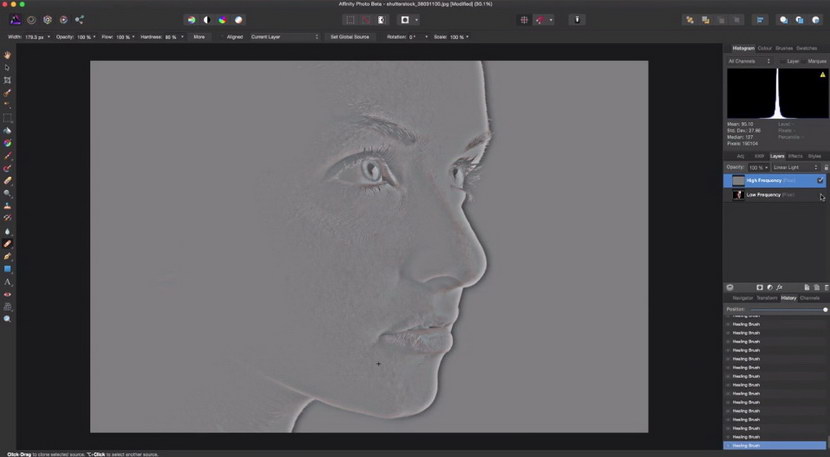
Task: Apply Auto Levels from toolbar
Action: 192,20
